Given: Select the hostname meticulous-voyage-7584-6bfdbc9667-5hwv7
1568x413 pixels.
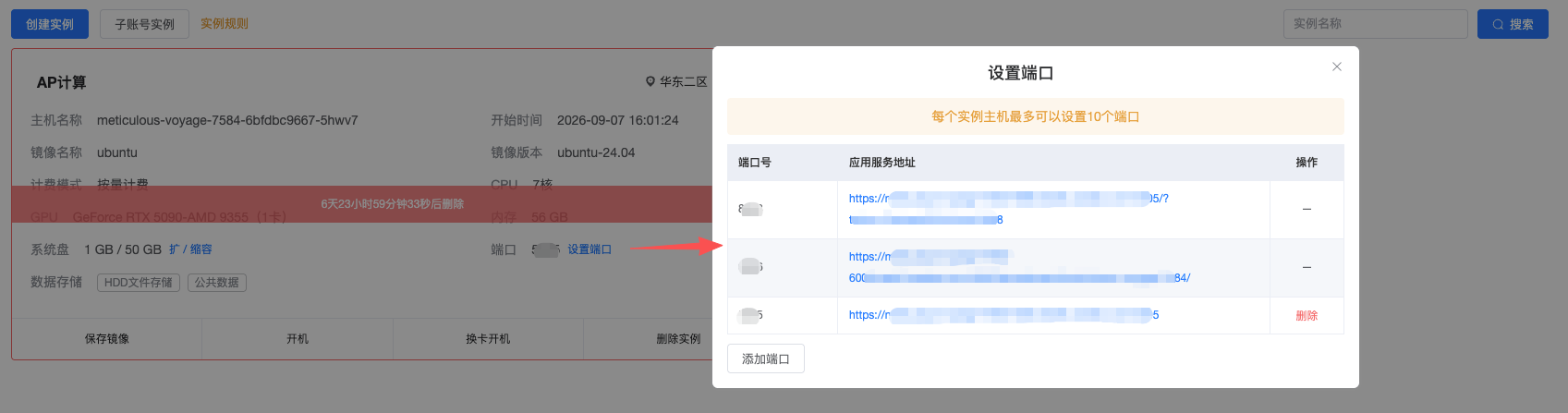Looking at the screenshot, I should (227, 120).
